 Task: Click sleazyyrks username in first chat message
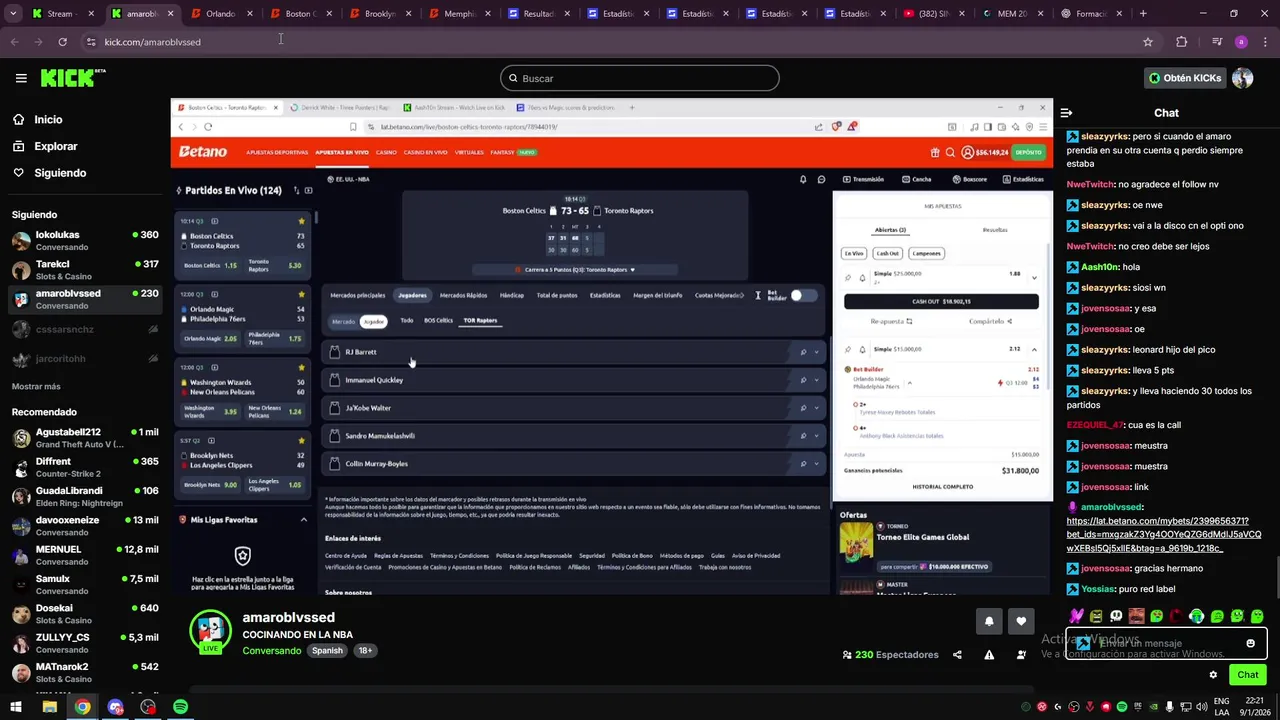pyautogui.click(x=1105, y=136)
